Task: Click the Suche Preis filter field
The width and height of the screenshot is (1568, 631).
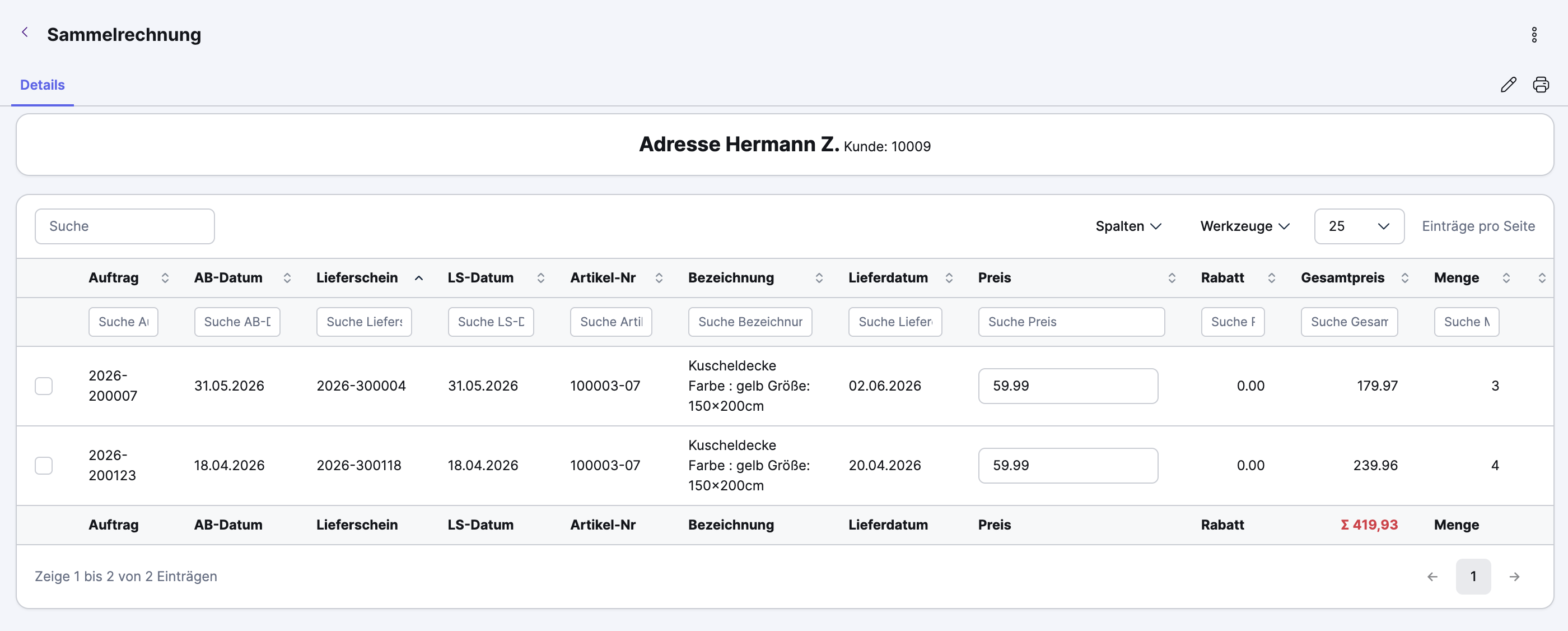Action: [1071, 322]
